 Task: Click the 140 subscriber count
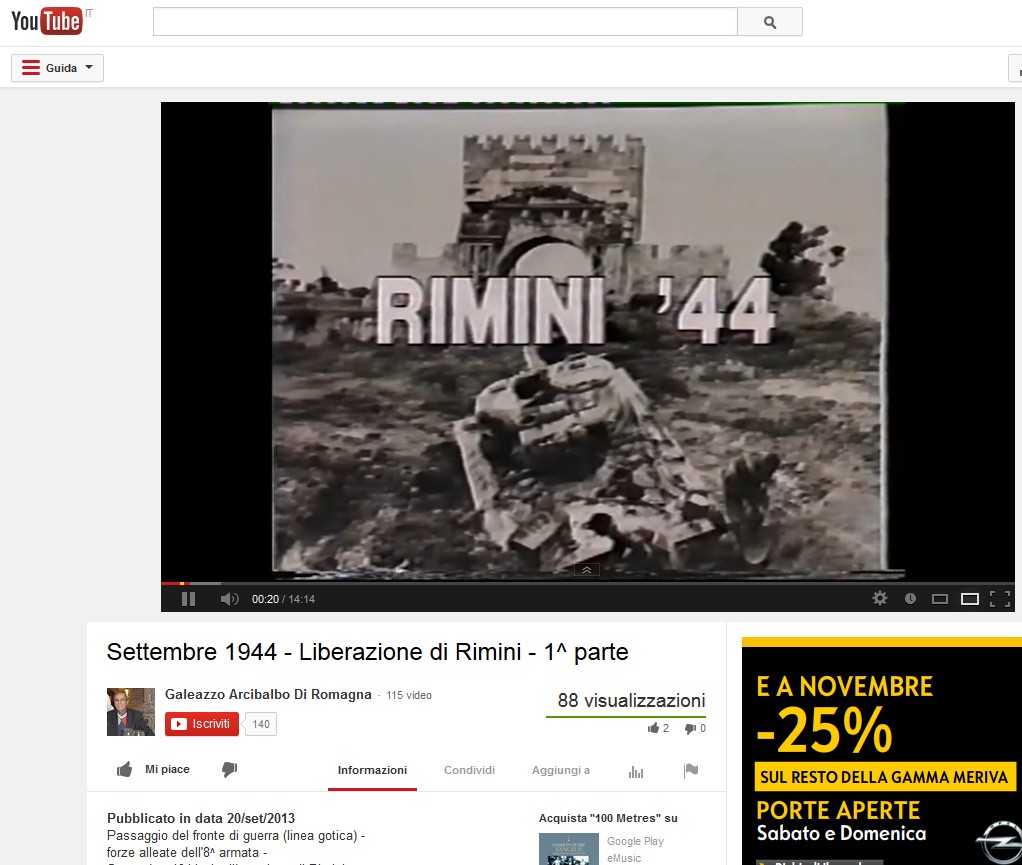(261, 724)
